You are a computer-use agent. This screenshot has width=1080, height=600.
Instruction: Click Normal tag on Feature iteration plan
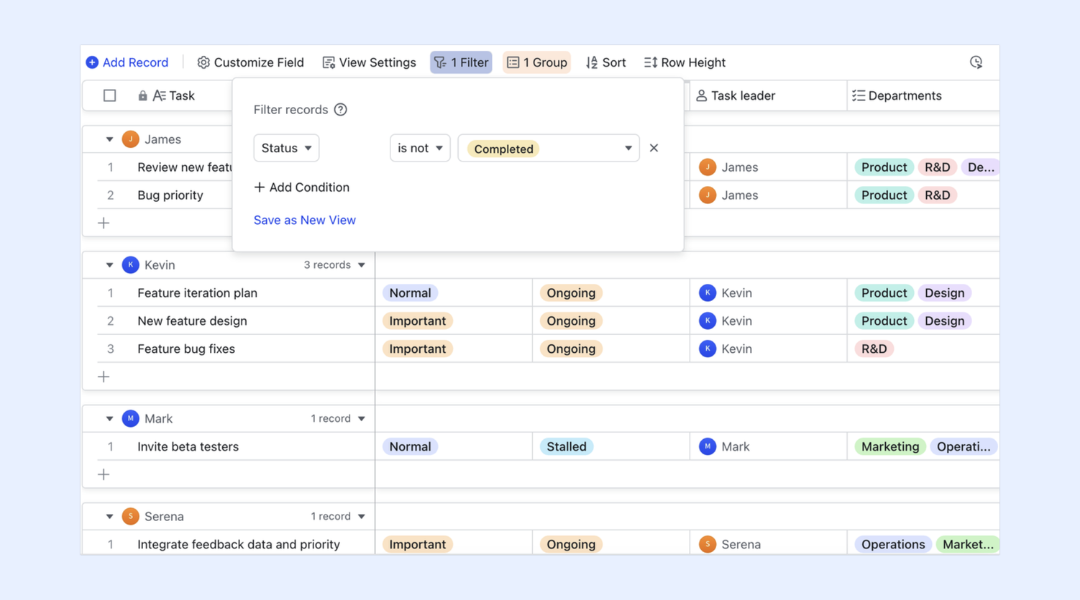[x=410, y=293]
